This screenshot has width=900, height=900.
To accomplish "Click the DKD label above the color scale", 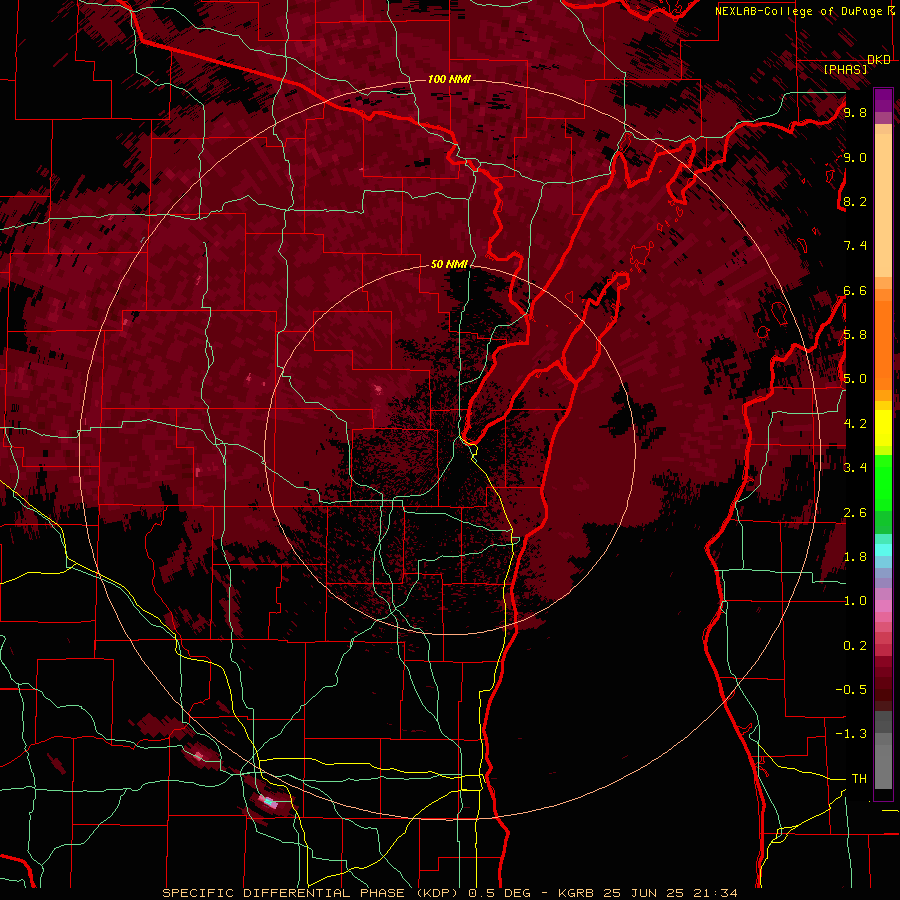I will 879,60.
